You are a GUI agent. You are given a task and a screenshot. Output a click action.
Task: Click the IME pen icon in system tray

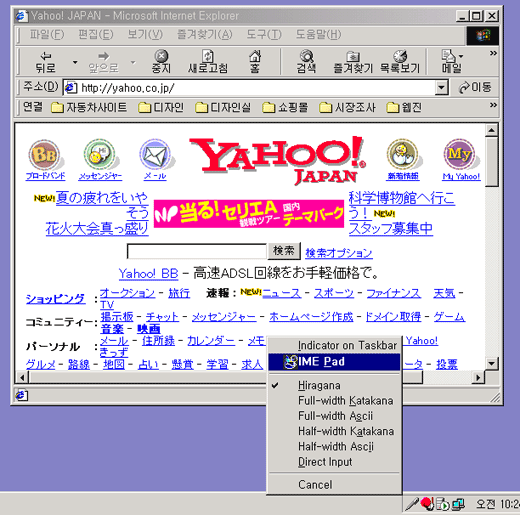click(x=412, y=504)
